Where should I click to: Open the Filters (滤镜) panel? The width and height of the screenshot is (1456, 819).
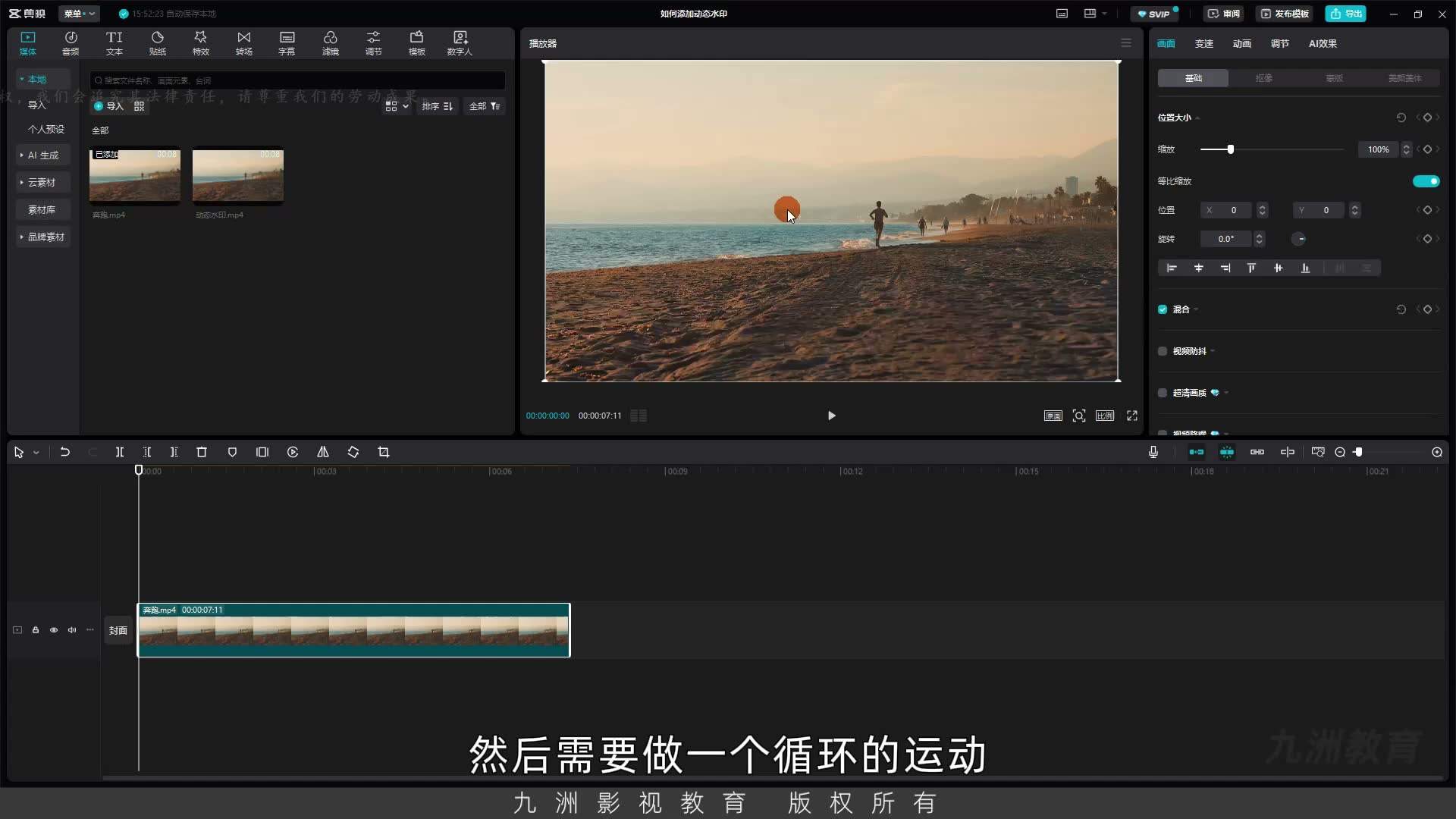point(331,43)
